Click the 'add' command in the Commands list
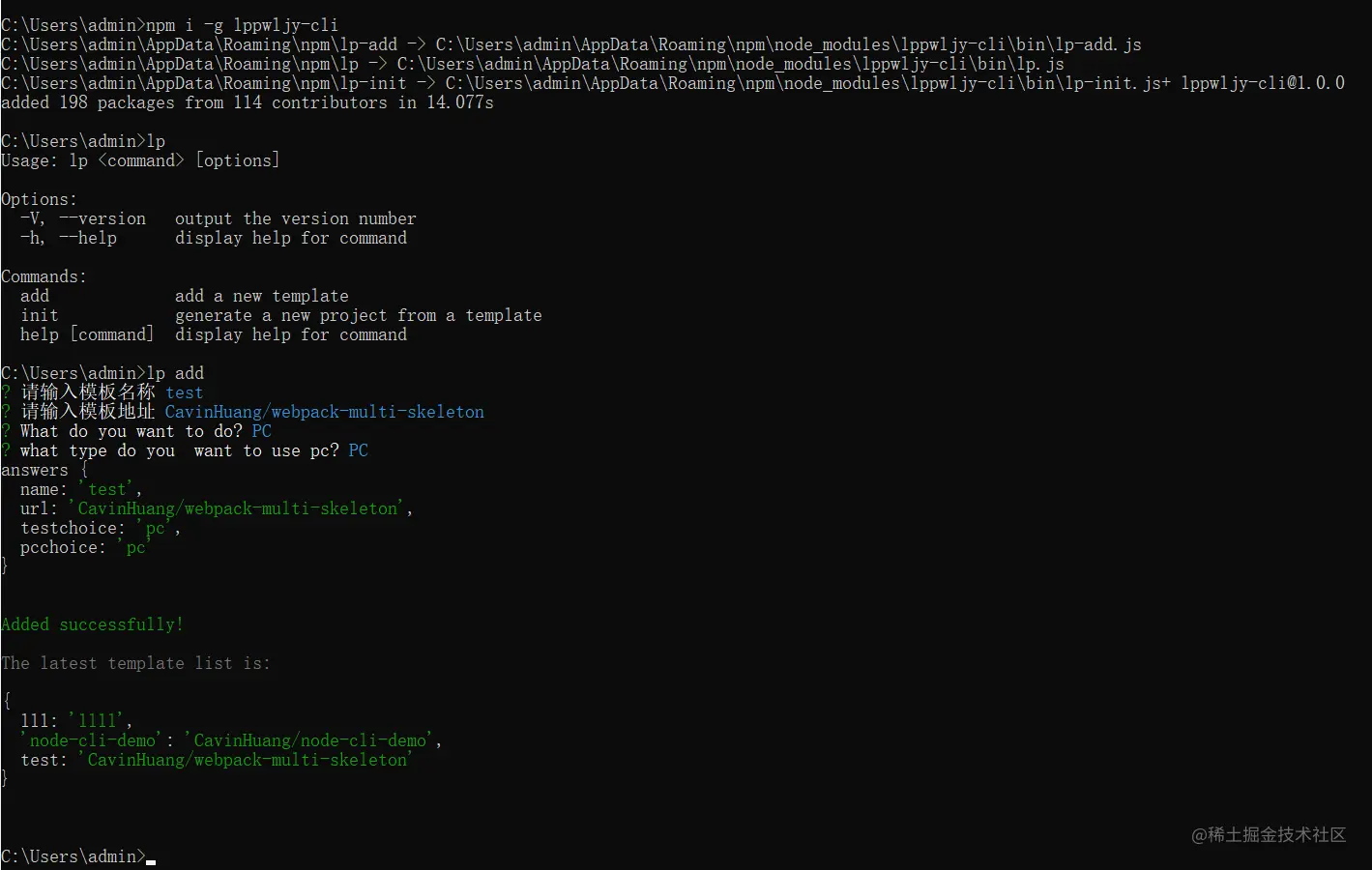1372x870 pixels. coord(35,296)
